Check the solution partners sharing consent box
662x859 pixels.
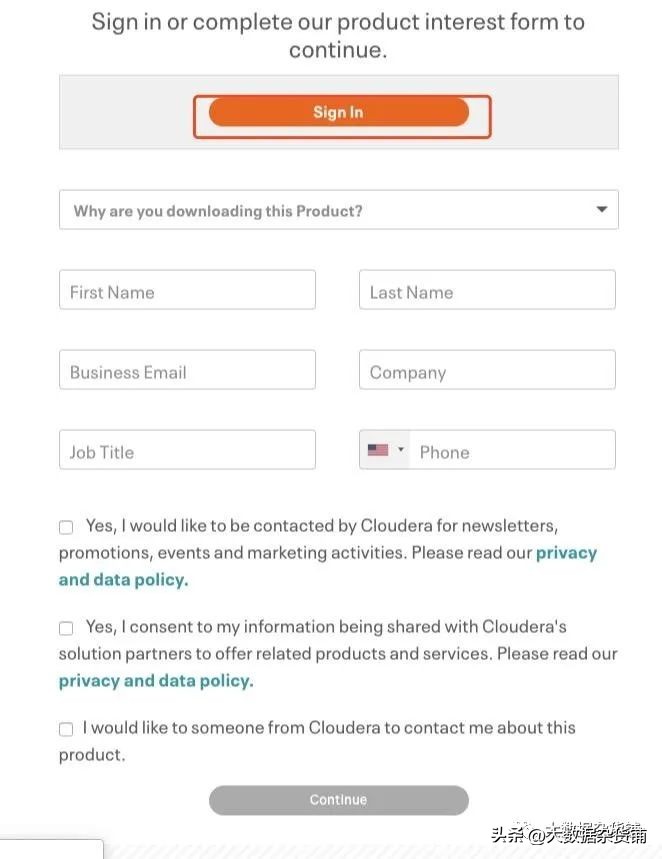(66, 628)
